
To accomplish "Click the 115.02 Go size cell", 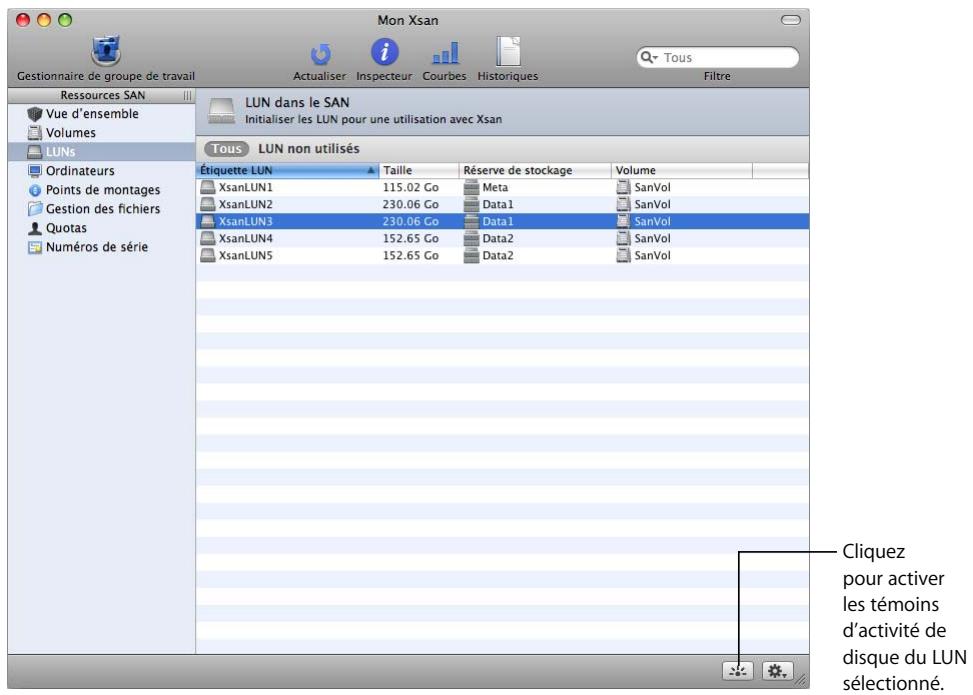I will 410,187.
